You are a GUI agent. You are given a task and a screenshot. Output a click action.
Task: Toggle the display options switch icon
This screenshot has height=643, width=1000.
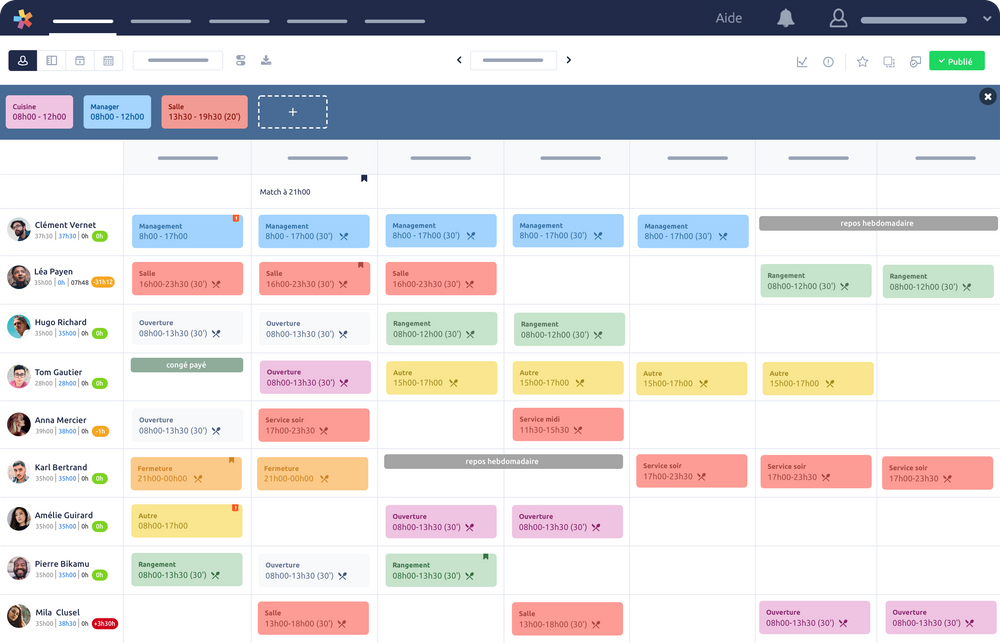(x=241, y=60)
